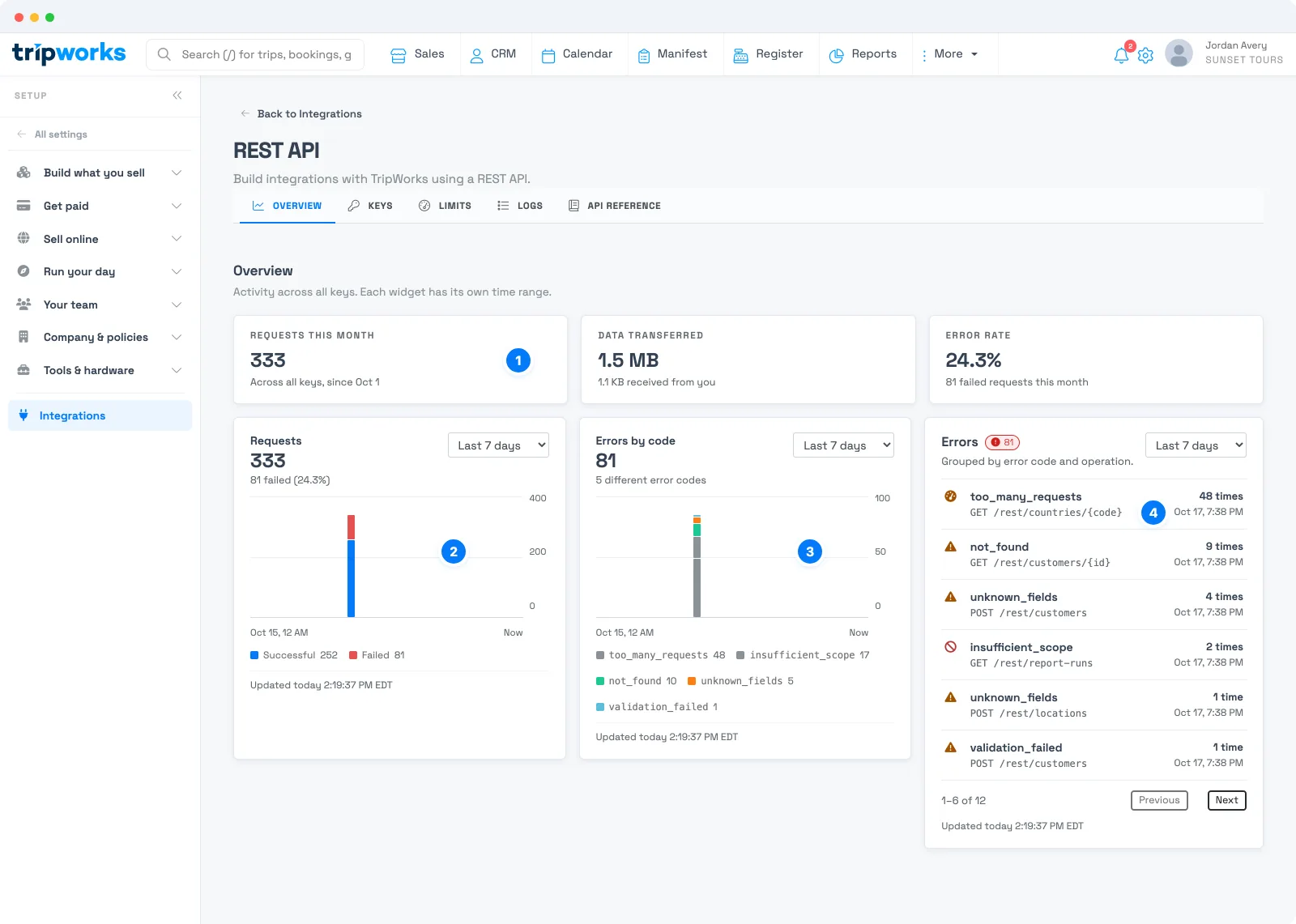Click the '1–6 of 12' pagination text
Image resolution: width=1296 pixels, height=924 pixels.
(x=963, y=800)
